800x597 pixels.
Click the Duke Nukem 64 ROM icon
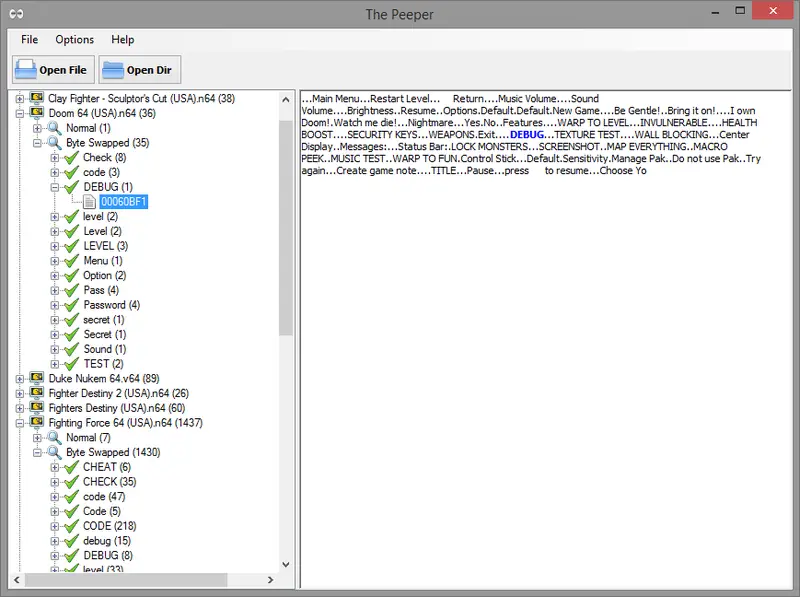(37, 378)
